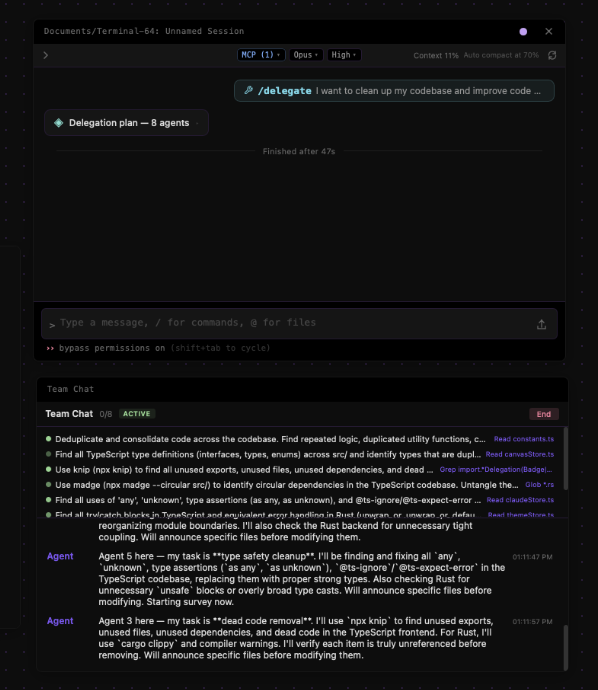The image size is (598, 690).
Task: Select the Find all uses of 'any' task row
Action: pyautogui.click(x=300, y=500)
